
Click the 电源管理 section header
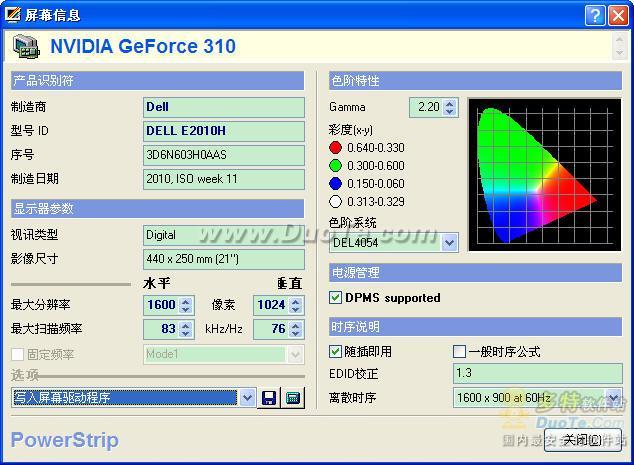pyautogui.click(x=476, y=273)
